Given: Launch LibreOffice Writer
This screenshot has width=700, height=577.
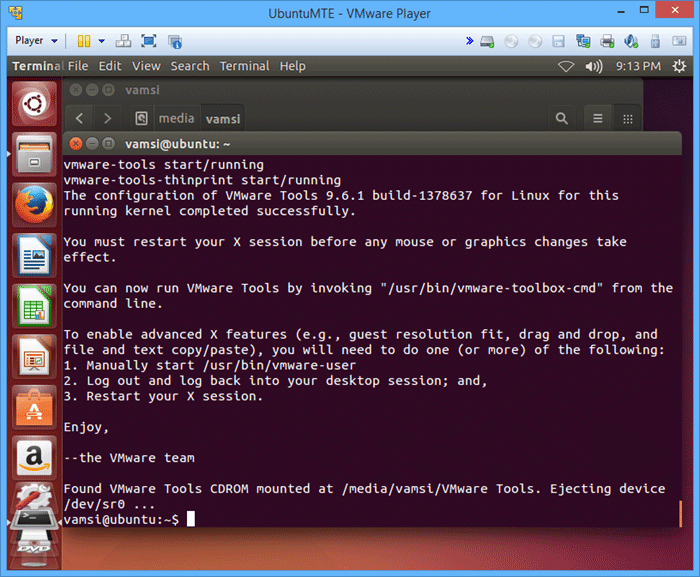Looking at the screenshot, I should pos(34,255).
